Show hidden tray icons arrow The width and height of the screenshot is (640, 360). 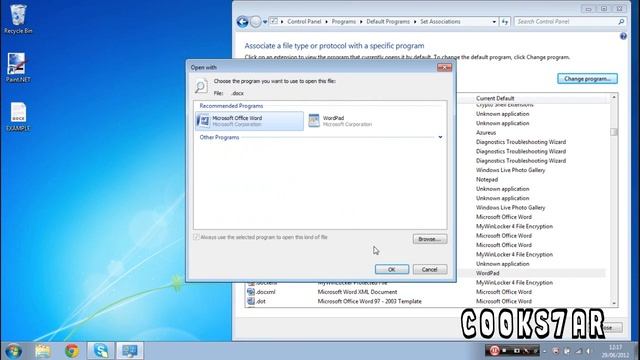pyautogui.click(x=544, y=351)
